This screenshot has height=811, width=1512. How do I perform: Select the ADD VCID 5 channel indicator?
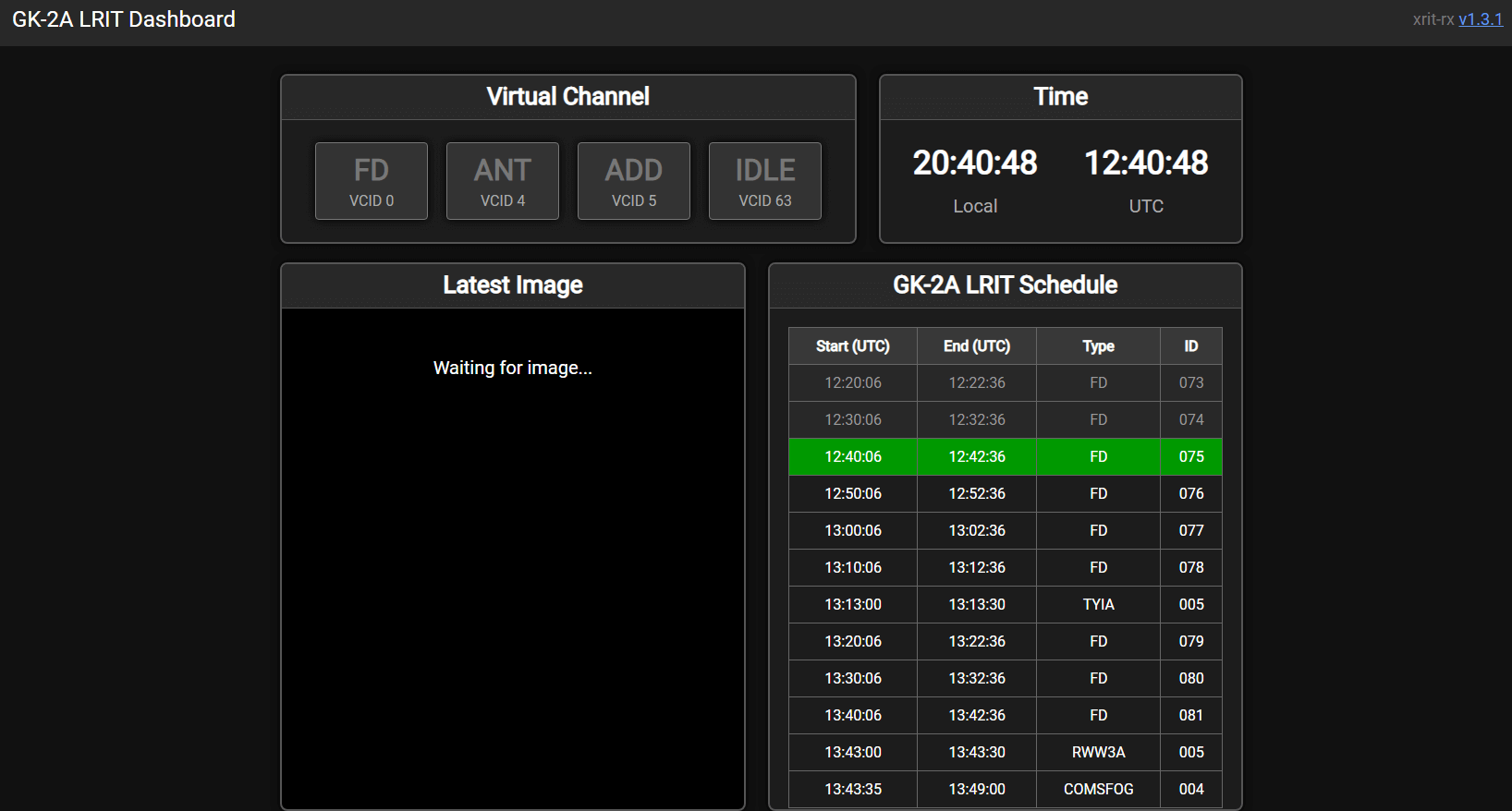[x=634, y=181]
